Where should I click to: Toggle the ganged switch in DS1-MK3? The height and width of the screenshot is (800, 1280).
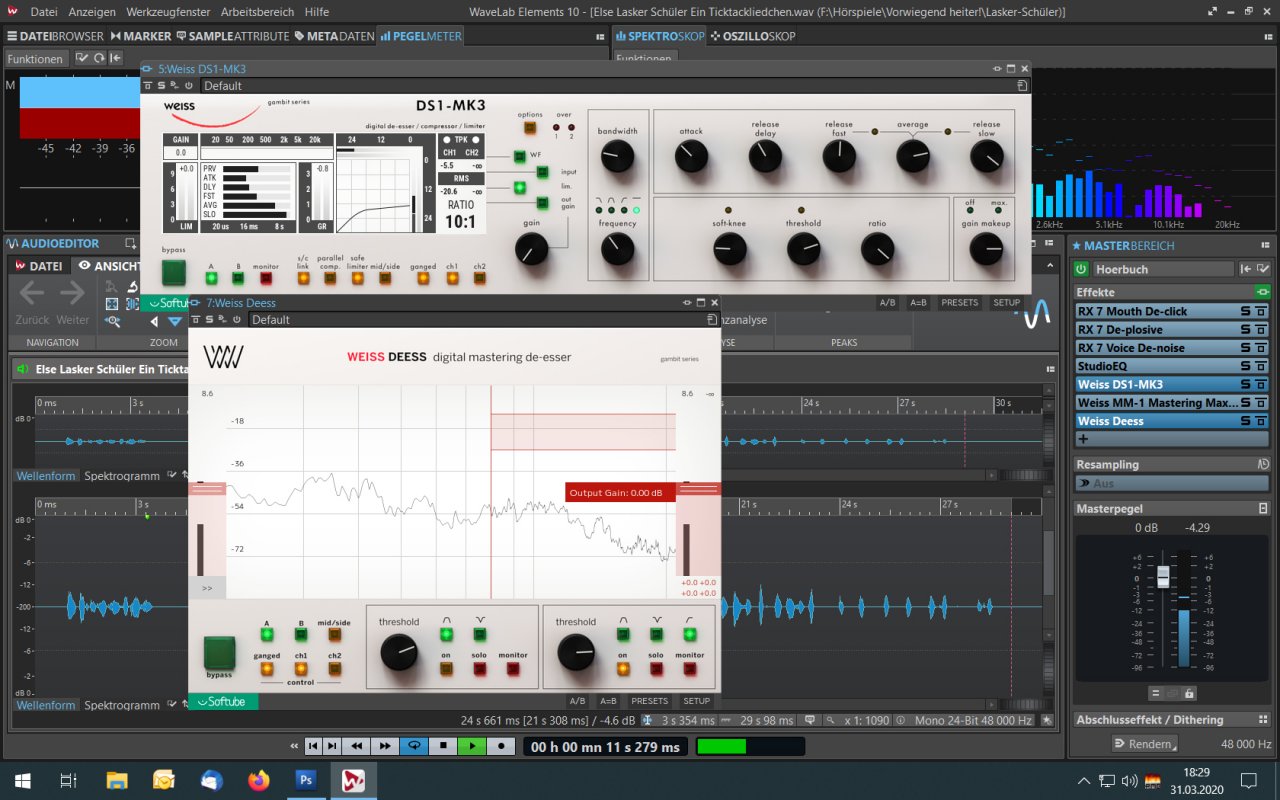click(423, 278)
